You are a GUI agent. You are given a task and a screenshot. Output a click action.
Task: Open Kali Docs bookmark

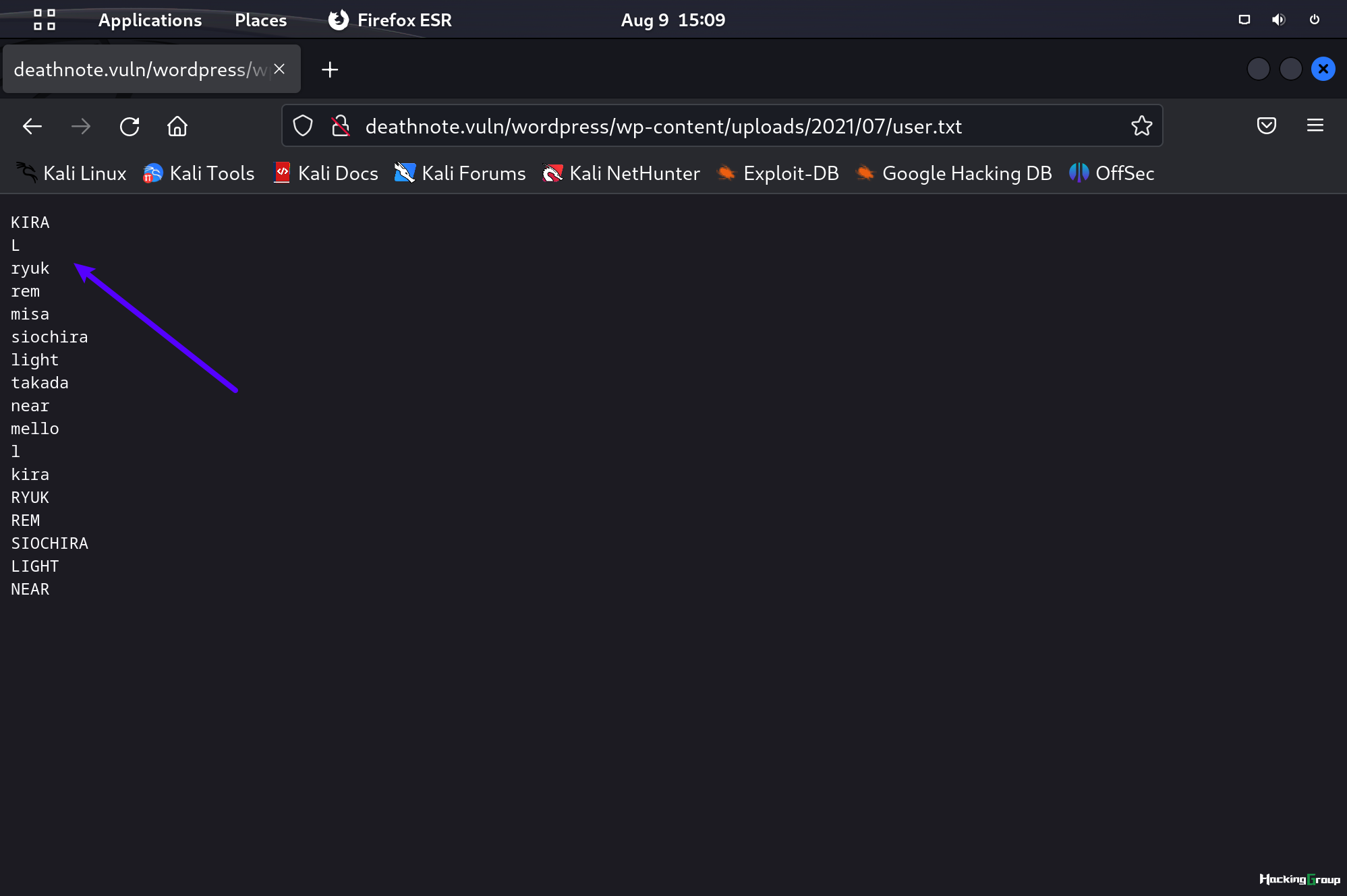(326, 173)
